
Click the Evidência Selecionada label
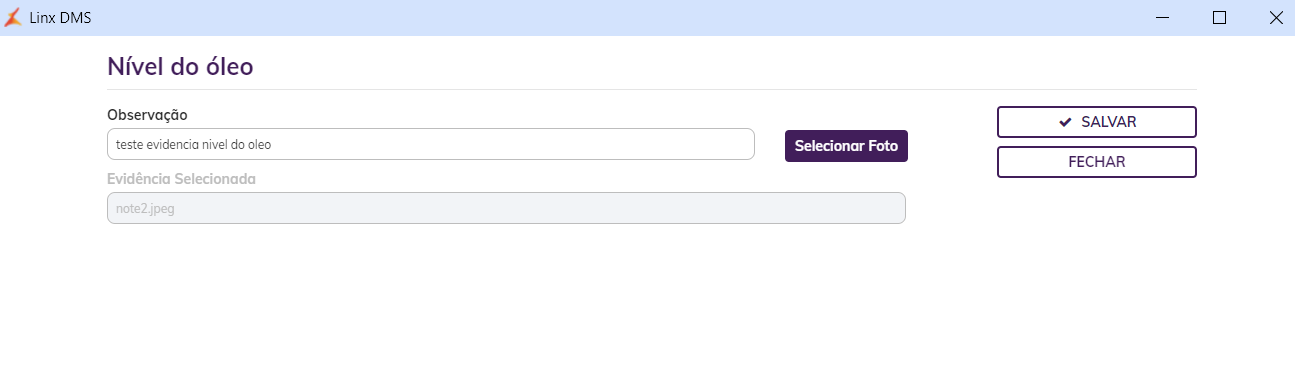(181, 179)
